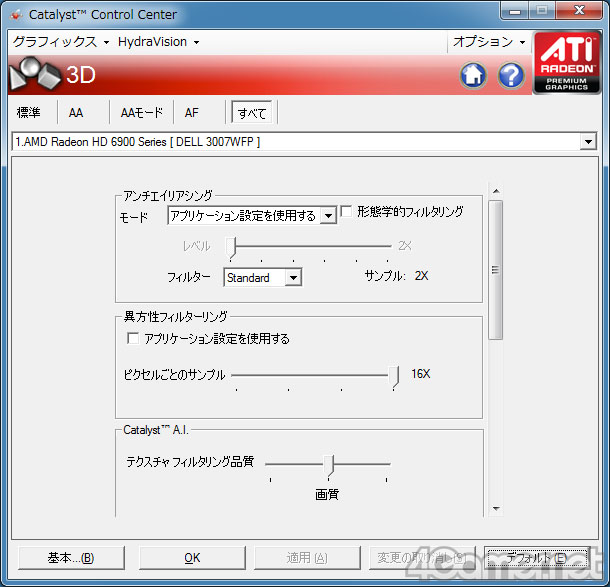Image resolution: width=610 pixels, height=587 pixels.
Task: Switch to the 標準 tab
Action: click(28, 113)
